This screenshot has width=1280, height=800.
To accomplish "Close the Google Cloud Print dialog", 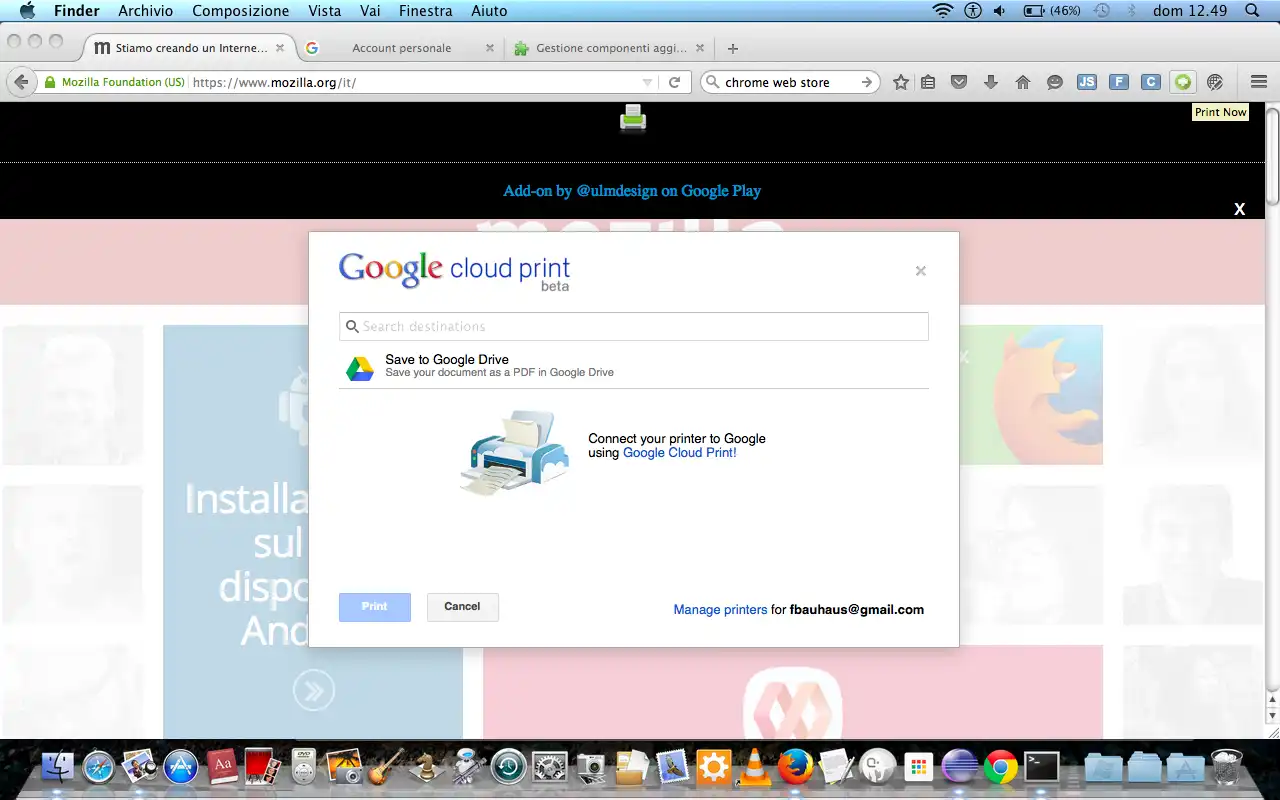I will (x=921, y=270).
